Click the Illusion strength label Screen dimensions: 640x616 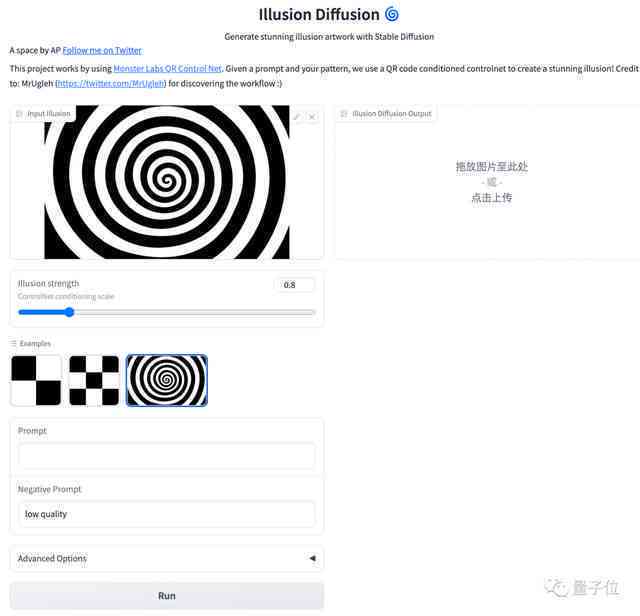pyautogui.click(x=49, y=283)
